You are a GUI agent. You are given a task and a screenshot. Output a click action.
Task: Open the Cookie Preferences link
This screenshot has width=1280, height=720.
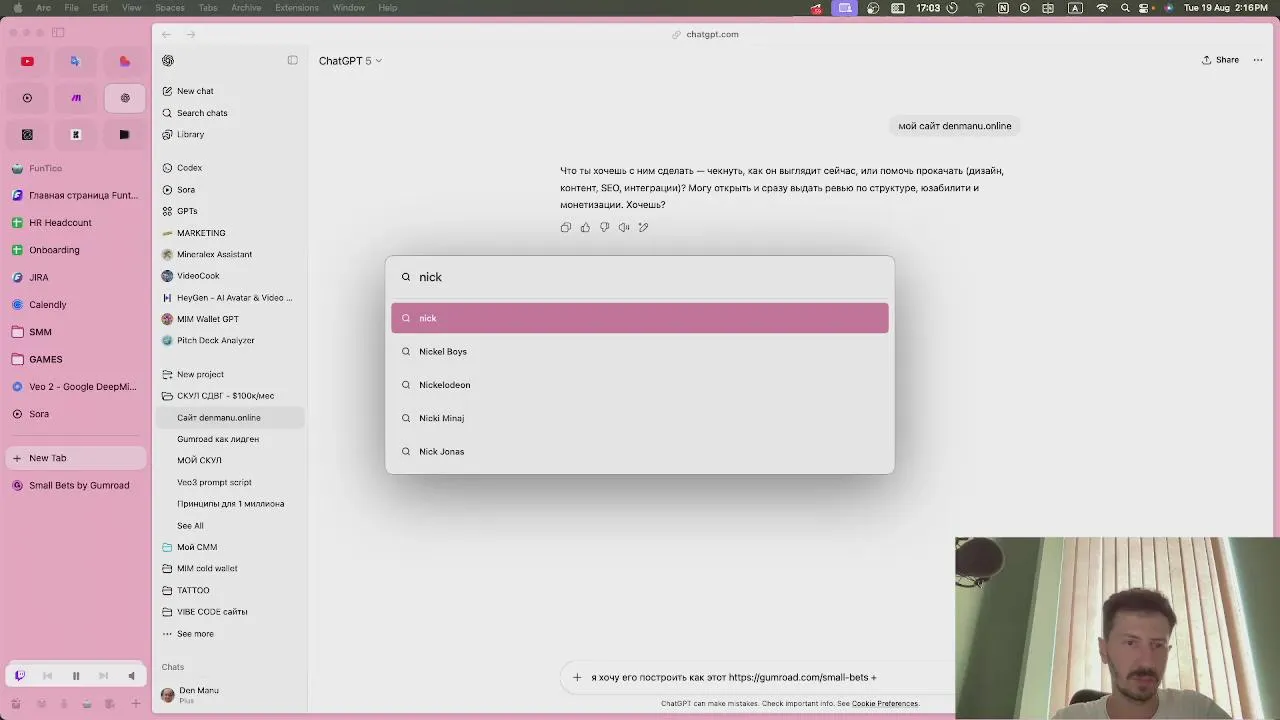pyautogui.click(x=884, y=704)
